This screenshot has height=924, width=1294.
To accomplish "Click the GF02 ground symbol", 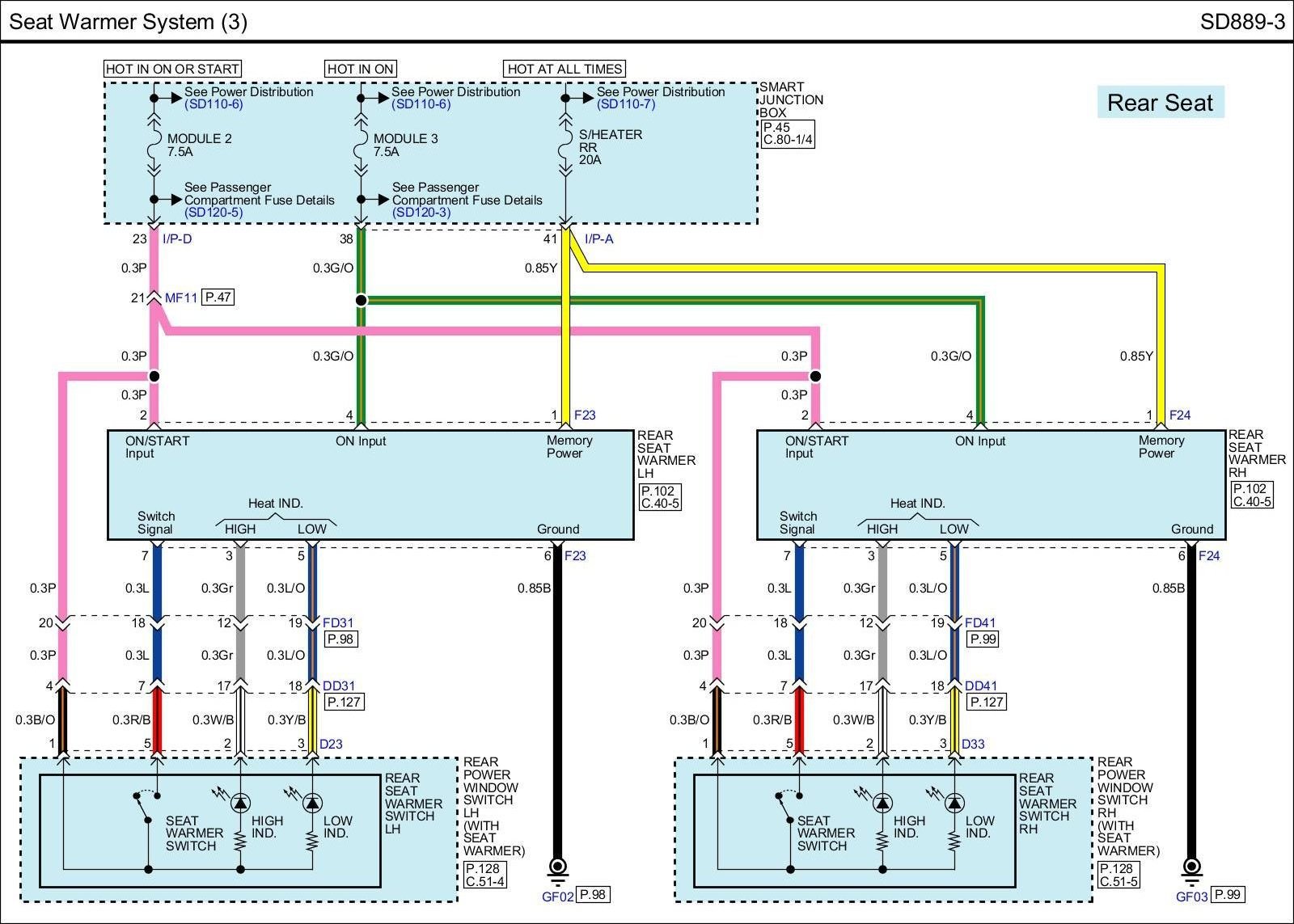I will [x=557, y=869].
